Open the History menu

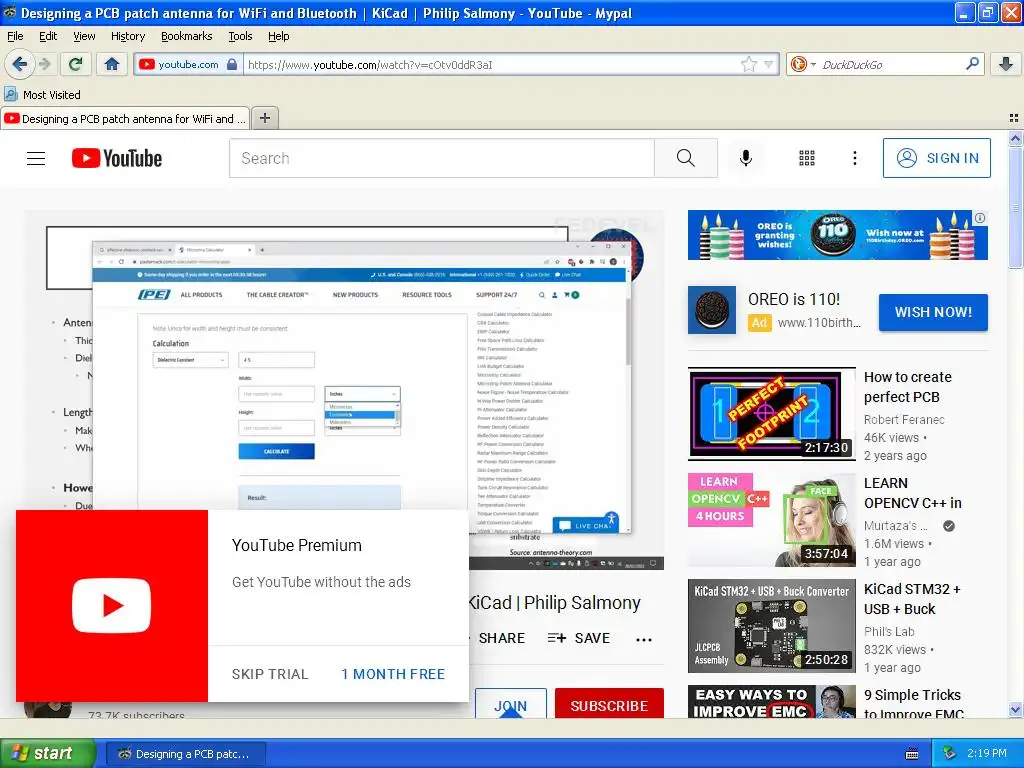click(127, 36)
